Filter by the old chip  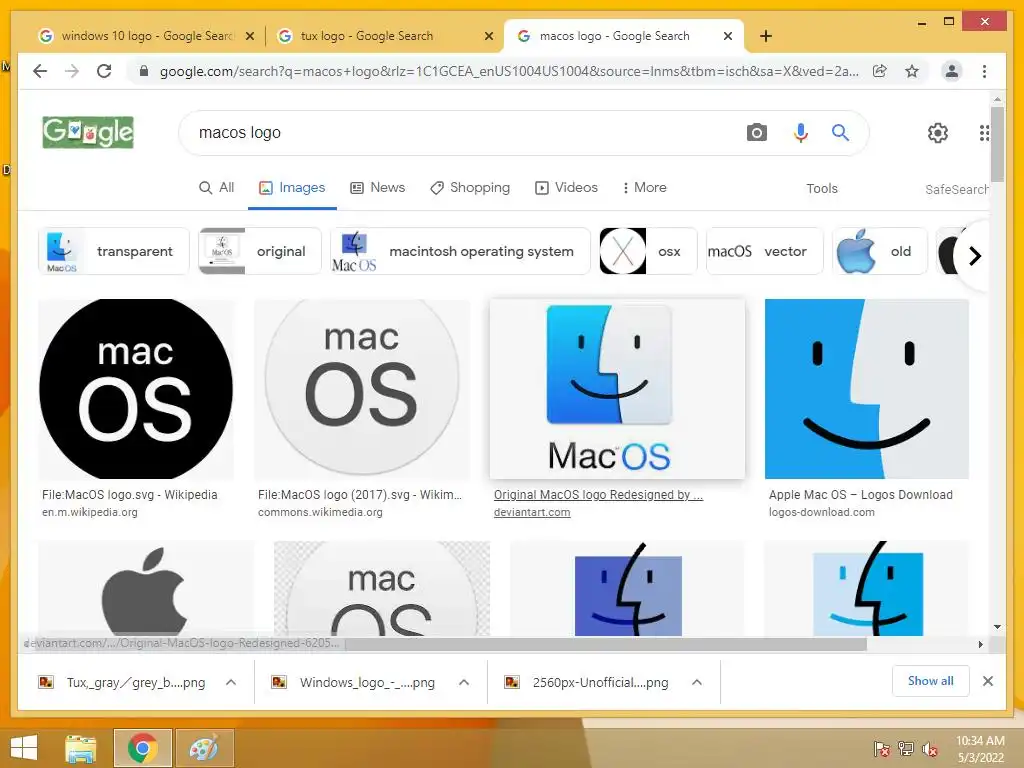click(879, 251)
